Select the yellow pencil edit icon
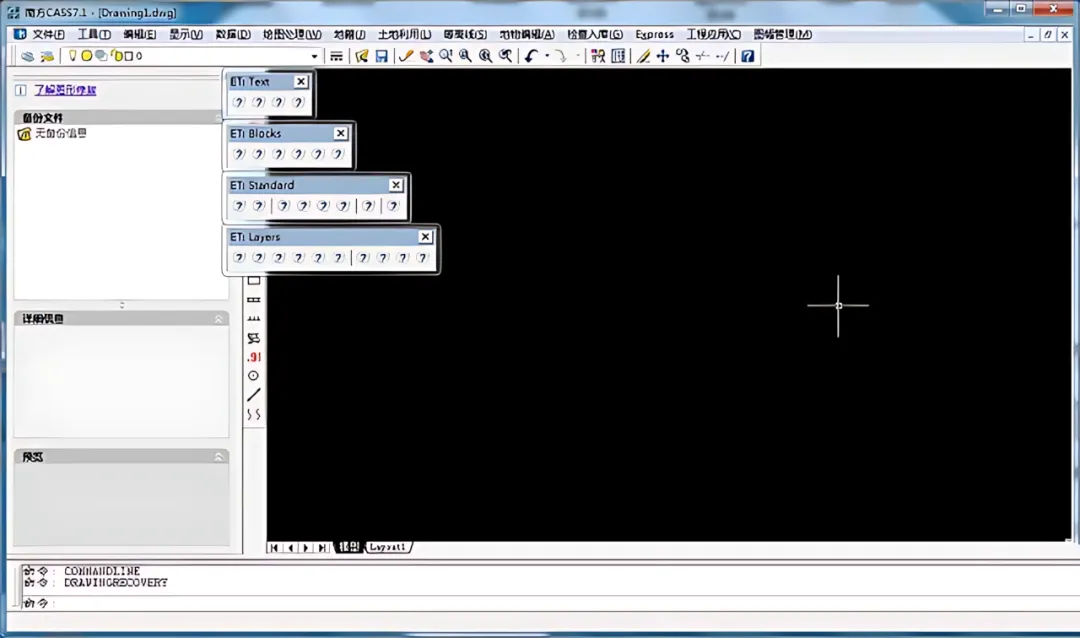Screen dimensions: 1080x638 click(x=643, y=56)
